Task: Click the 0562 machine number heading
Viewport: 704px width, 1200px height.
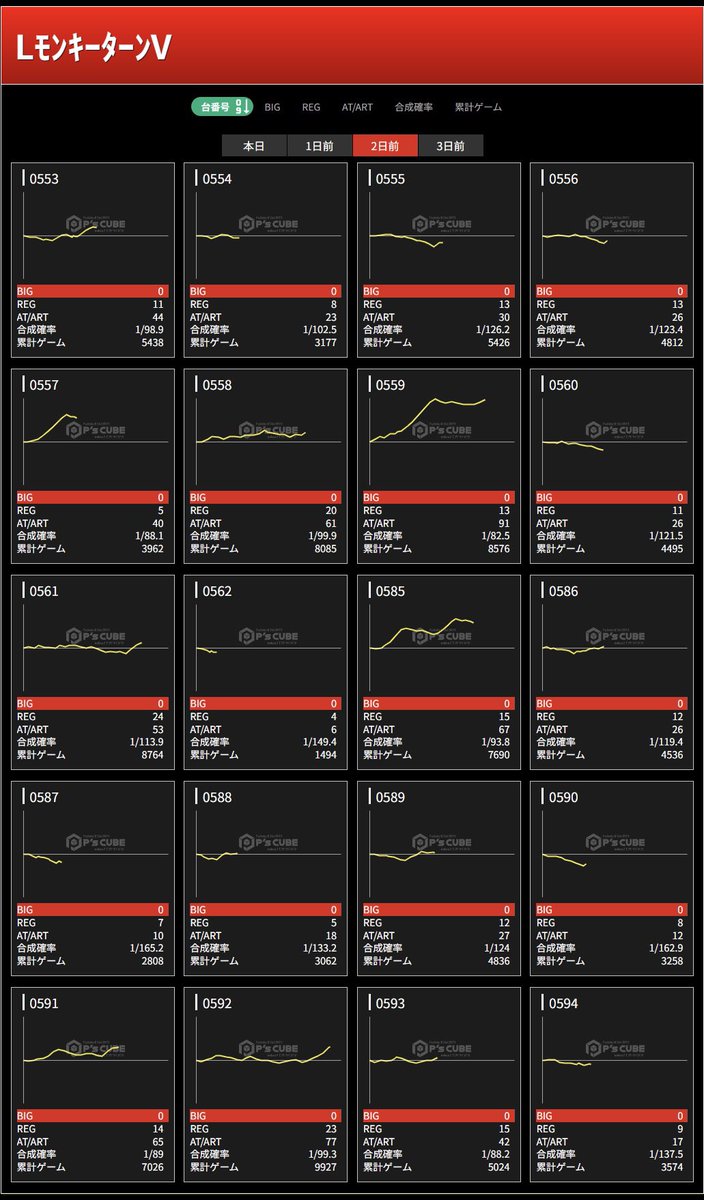Action: [216, 591]
